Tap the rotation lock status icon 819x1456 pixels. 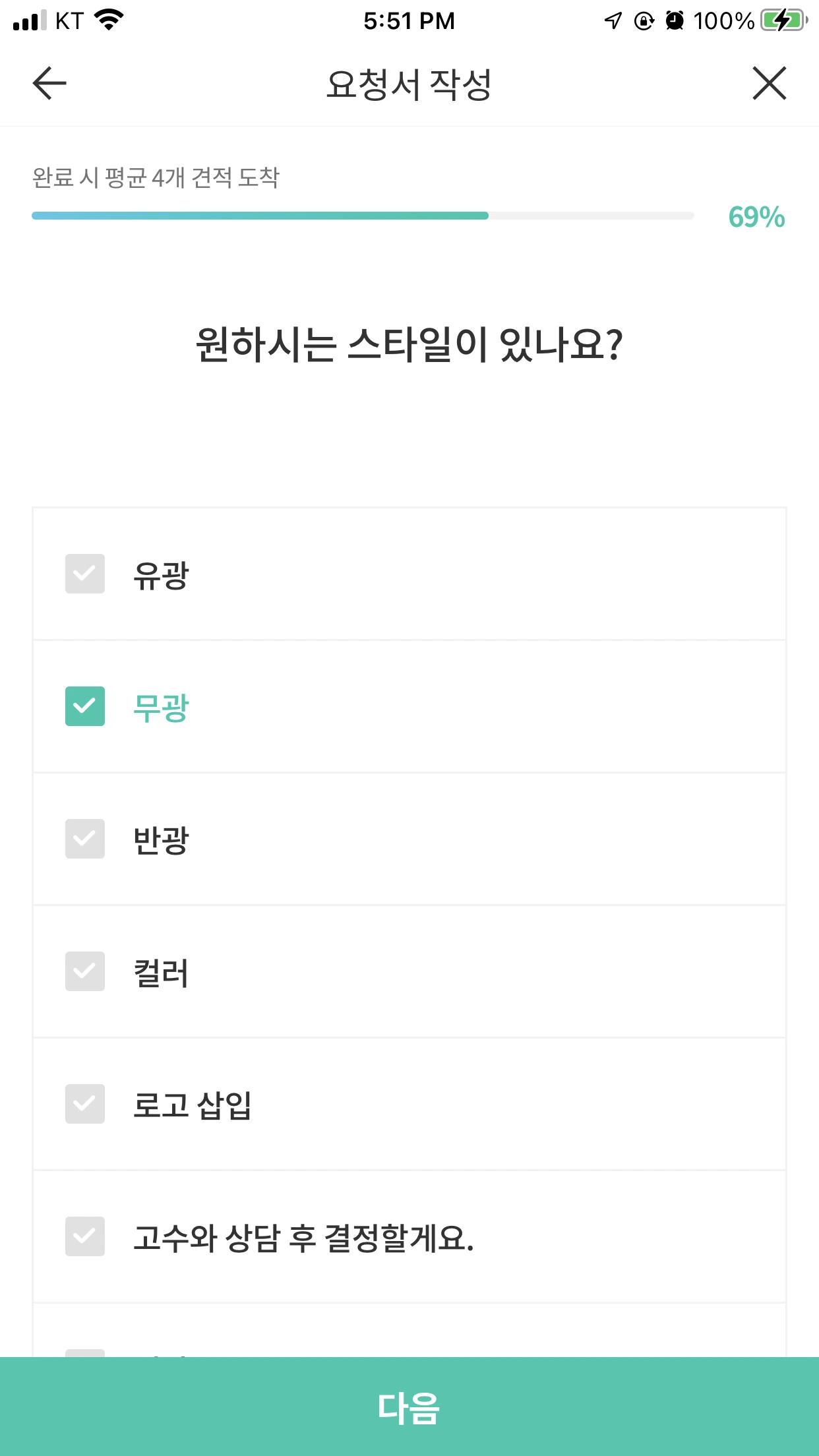click(x=644, y=20)
